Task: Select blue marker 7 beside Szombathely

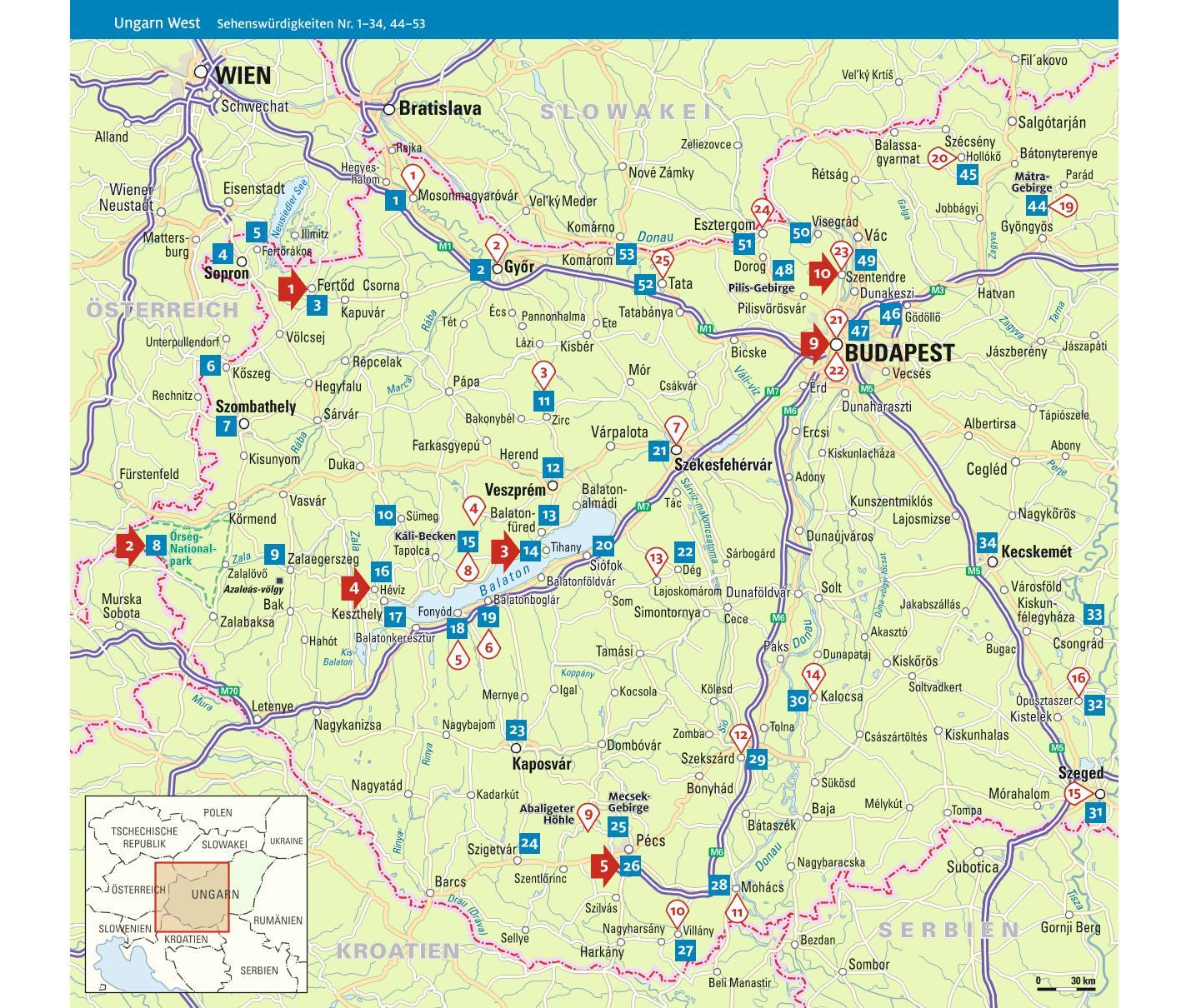Action: click(x=226, y=427)
